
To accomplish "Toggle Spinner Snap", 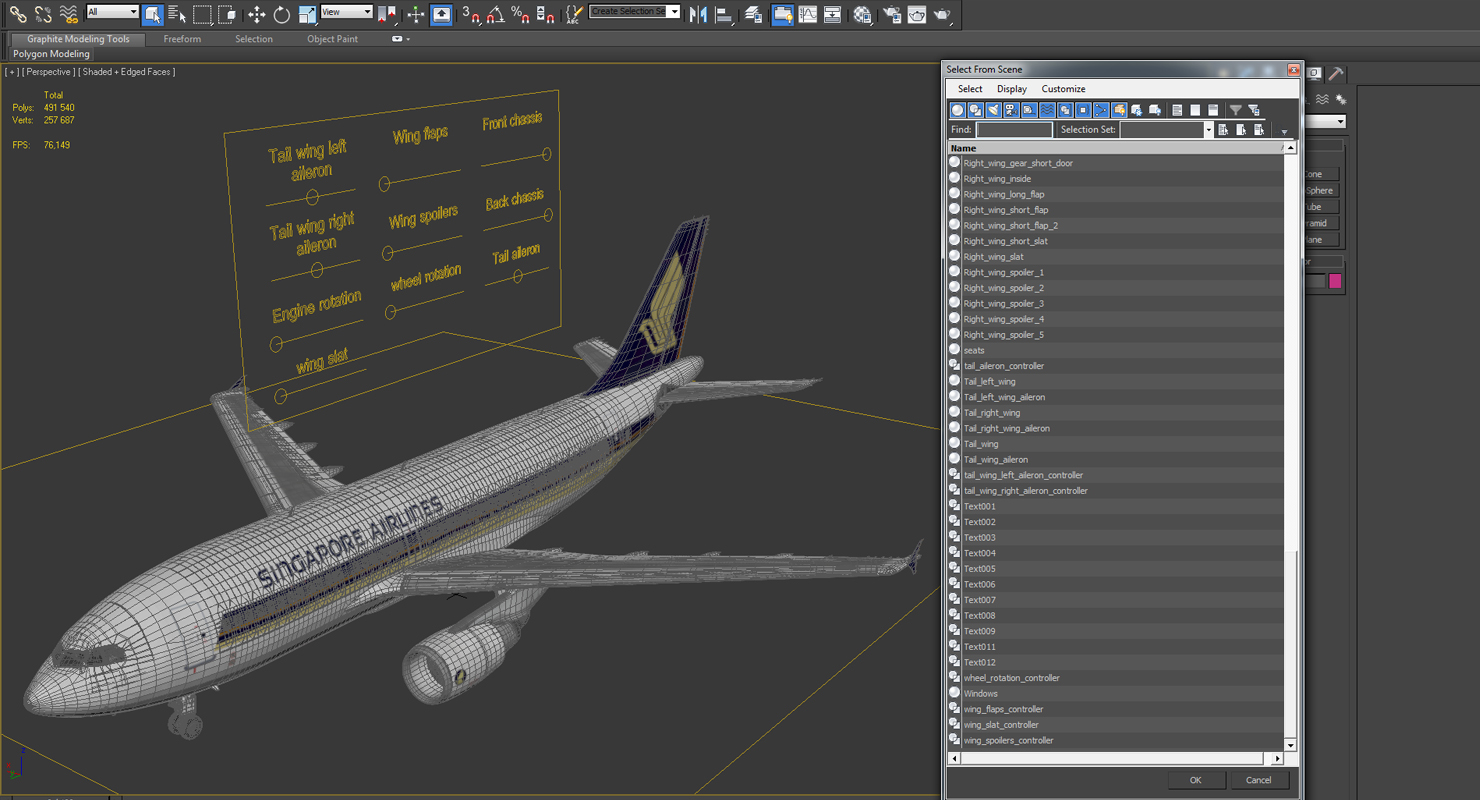I will [x=545, y=14].
